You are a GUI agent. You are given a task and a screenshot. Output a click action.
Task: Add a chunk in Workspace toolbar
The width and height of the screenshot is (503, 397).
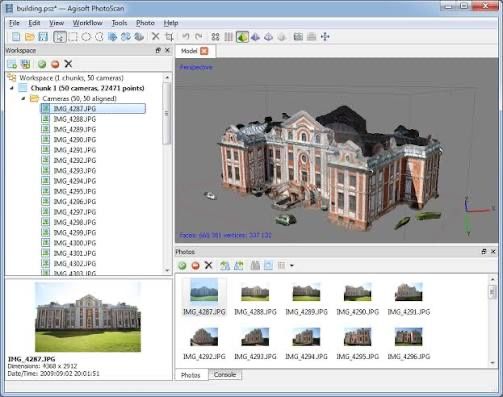coord(12,64)
